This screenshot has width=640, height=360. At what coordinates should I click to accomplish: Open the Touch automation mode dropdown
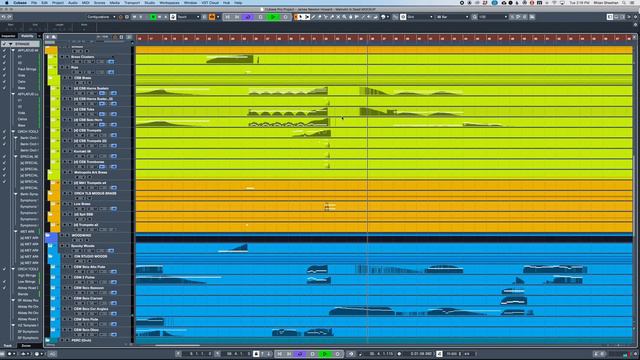click(x=189, y=17)
